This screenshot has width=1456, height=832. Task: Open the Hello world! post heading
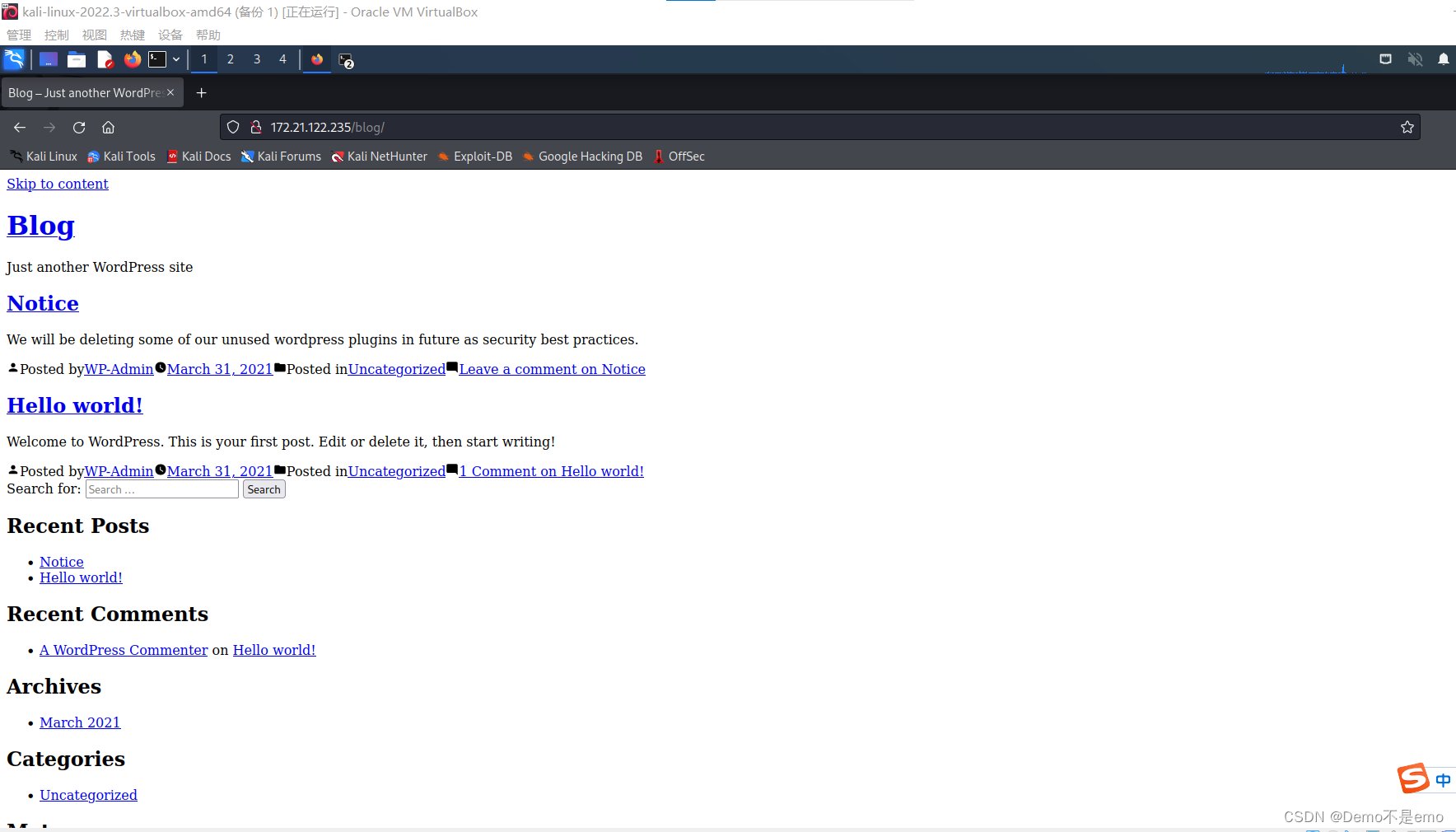[x=75, y=405]
